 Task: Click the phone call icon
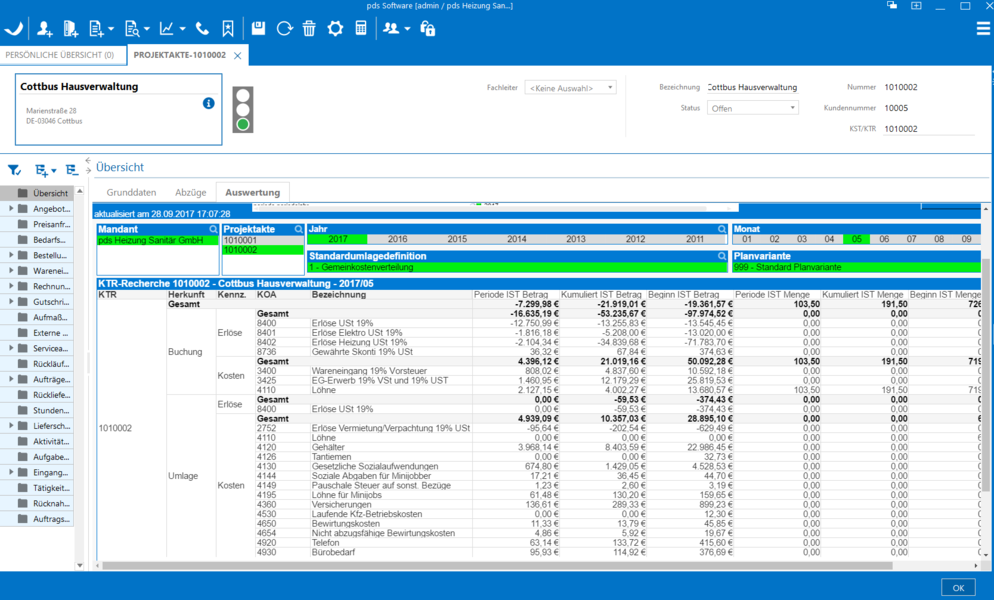pyautogui.click(x=204, y=28)
